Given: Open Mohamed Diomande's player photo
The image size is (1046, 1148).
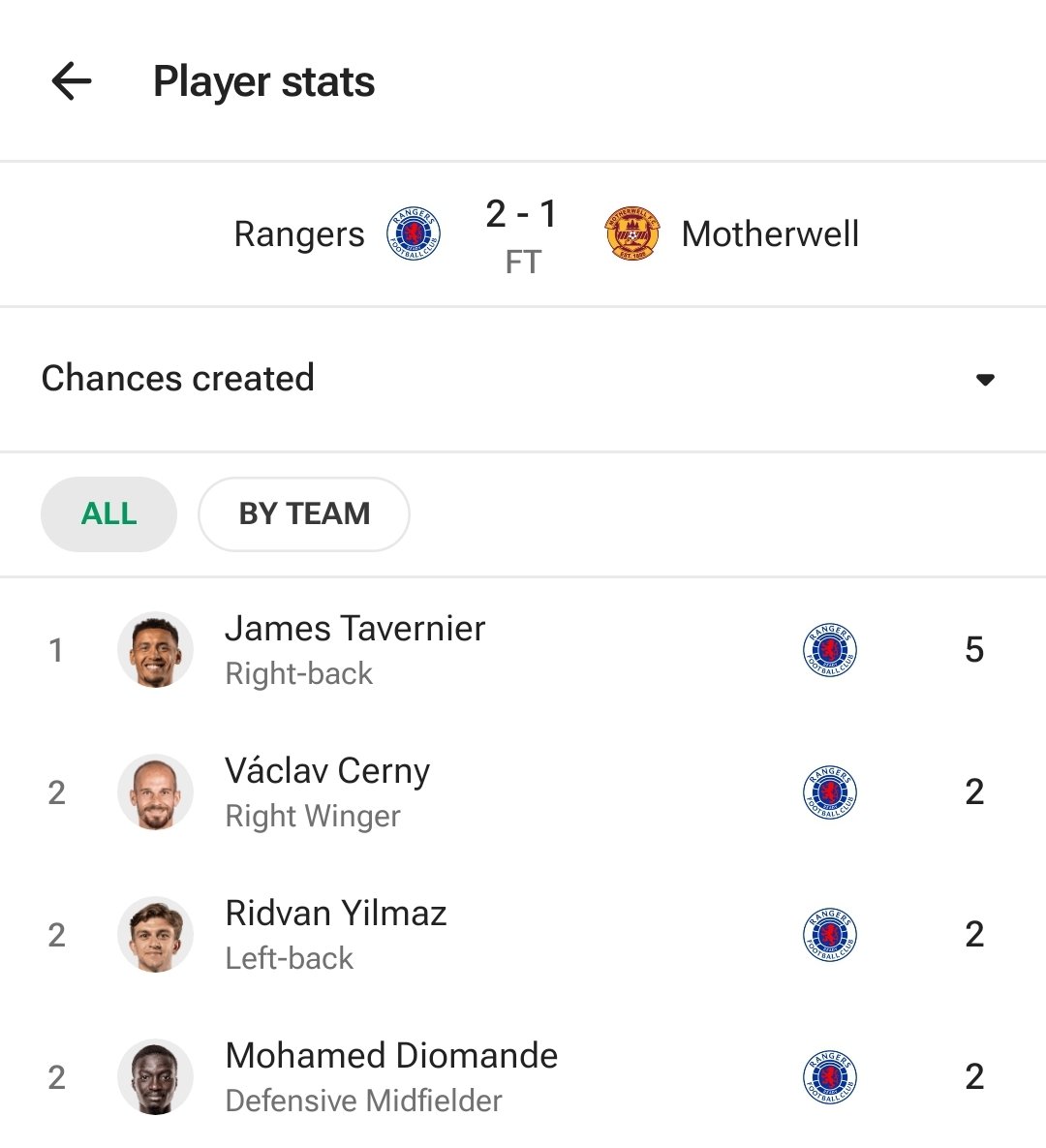Looking at the screenshot, I should click(x=155, y=1077).
